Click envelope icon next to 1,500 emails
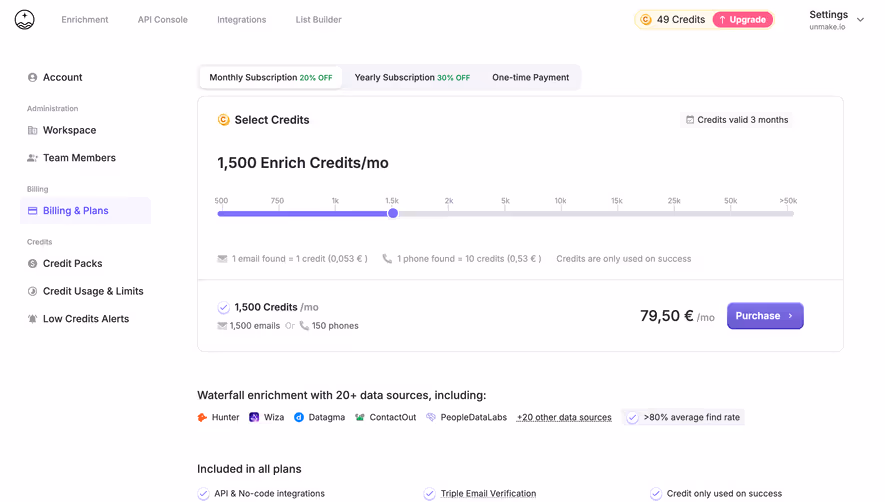Screen dimensions: 885x502 click(222, 326)
